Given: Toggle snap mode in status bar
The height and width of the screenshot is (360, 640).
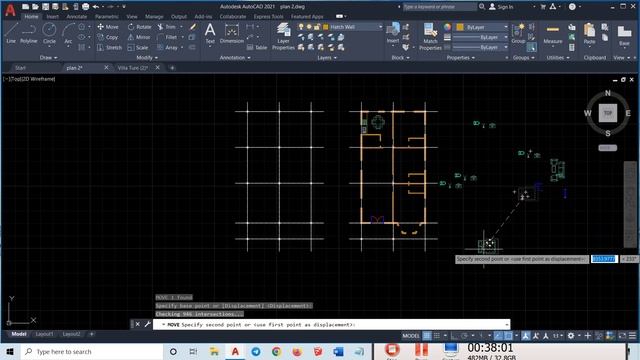Looking at the screenshot, I should [437, 336].
